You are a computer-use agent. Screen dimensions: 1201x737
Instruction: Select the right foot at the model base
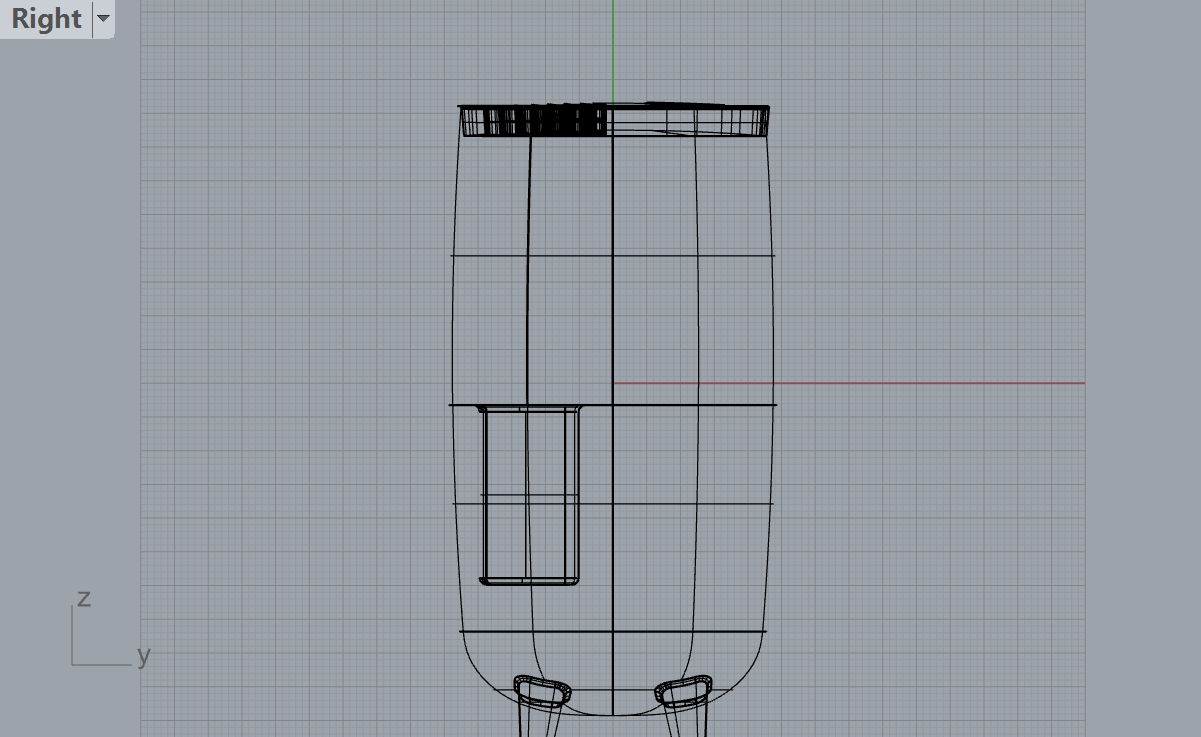click(683, 691)
